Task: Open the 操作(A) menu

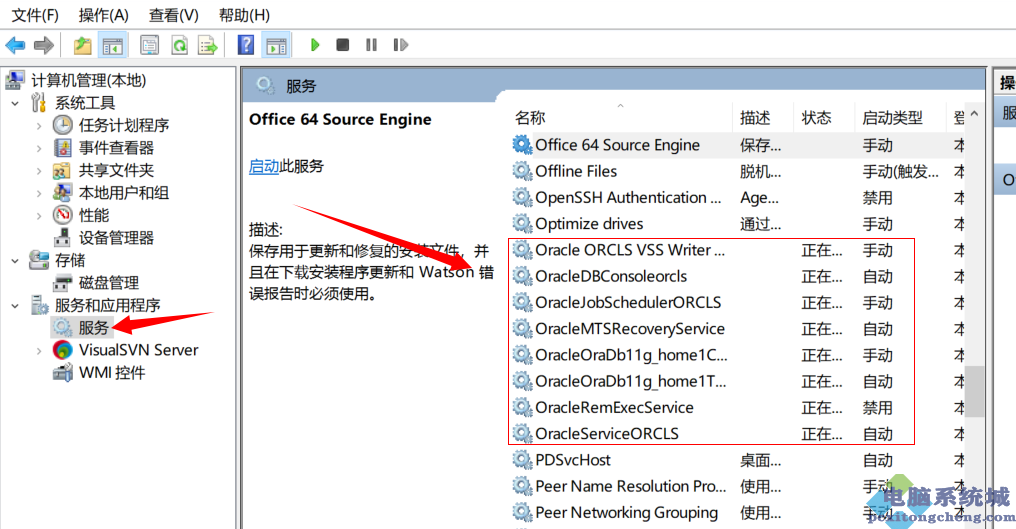Action: (104, 15)
